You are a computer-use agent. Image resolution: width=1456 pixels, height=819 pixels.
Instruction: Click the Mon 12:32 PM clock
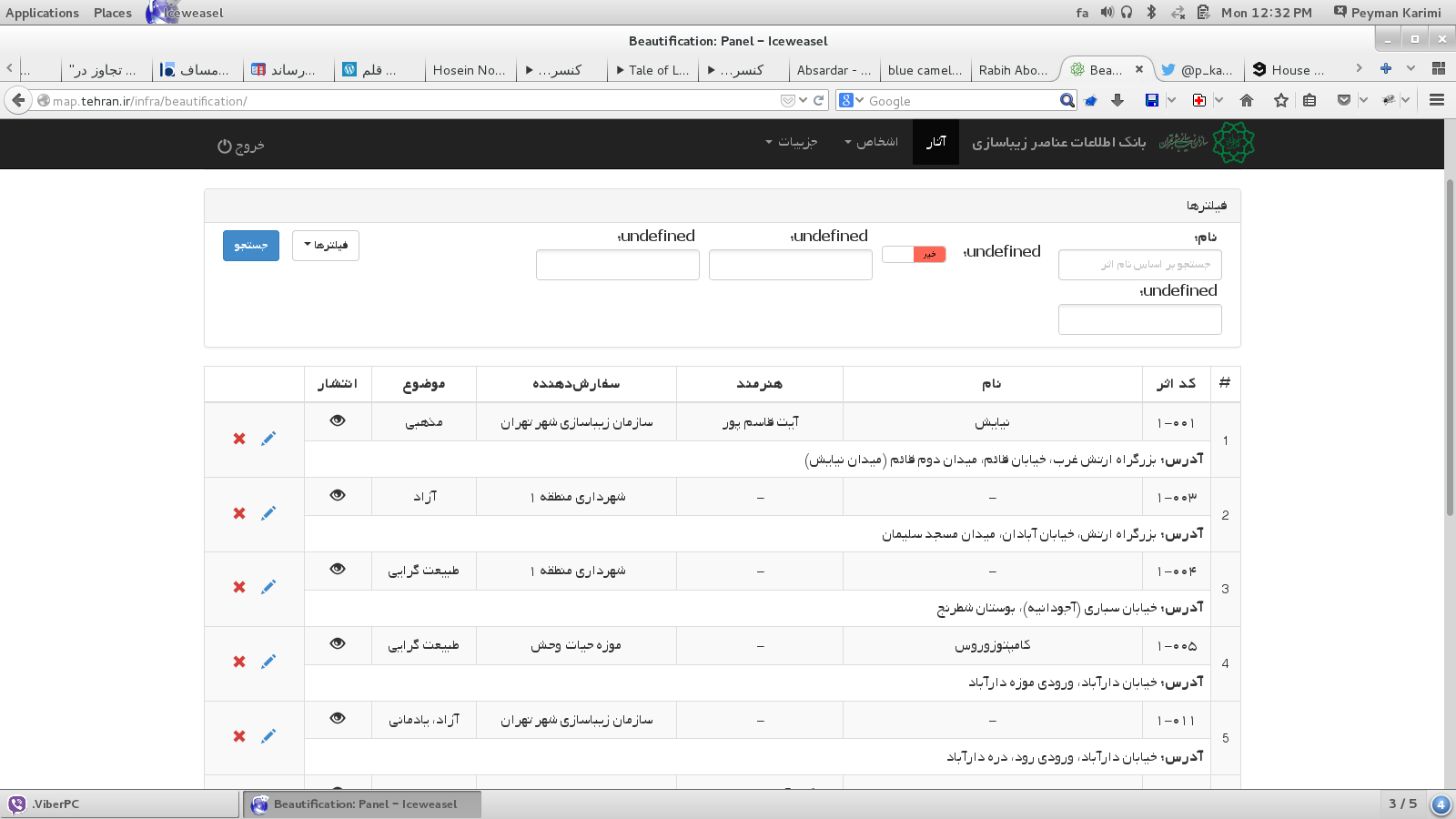click(x=1267, y=13)
